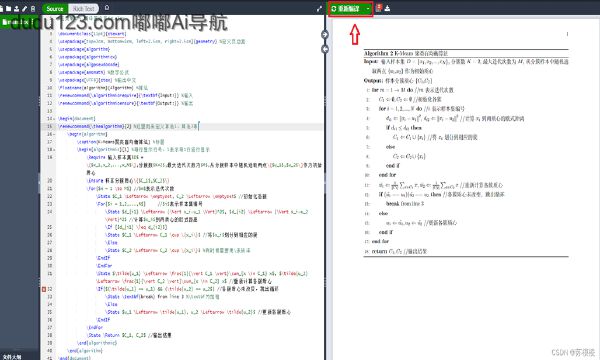This screenshot has height=360, width=600.
Task: Collapse the begin document fold on line 14
Action: [54, 119]
